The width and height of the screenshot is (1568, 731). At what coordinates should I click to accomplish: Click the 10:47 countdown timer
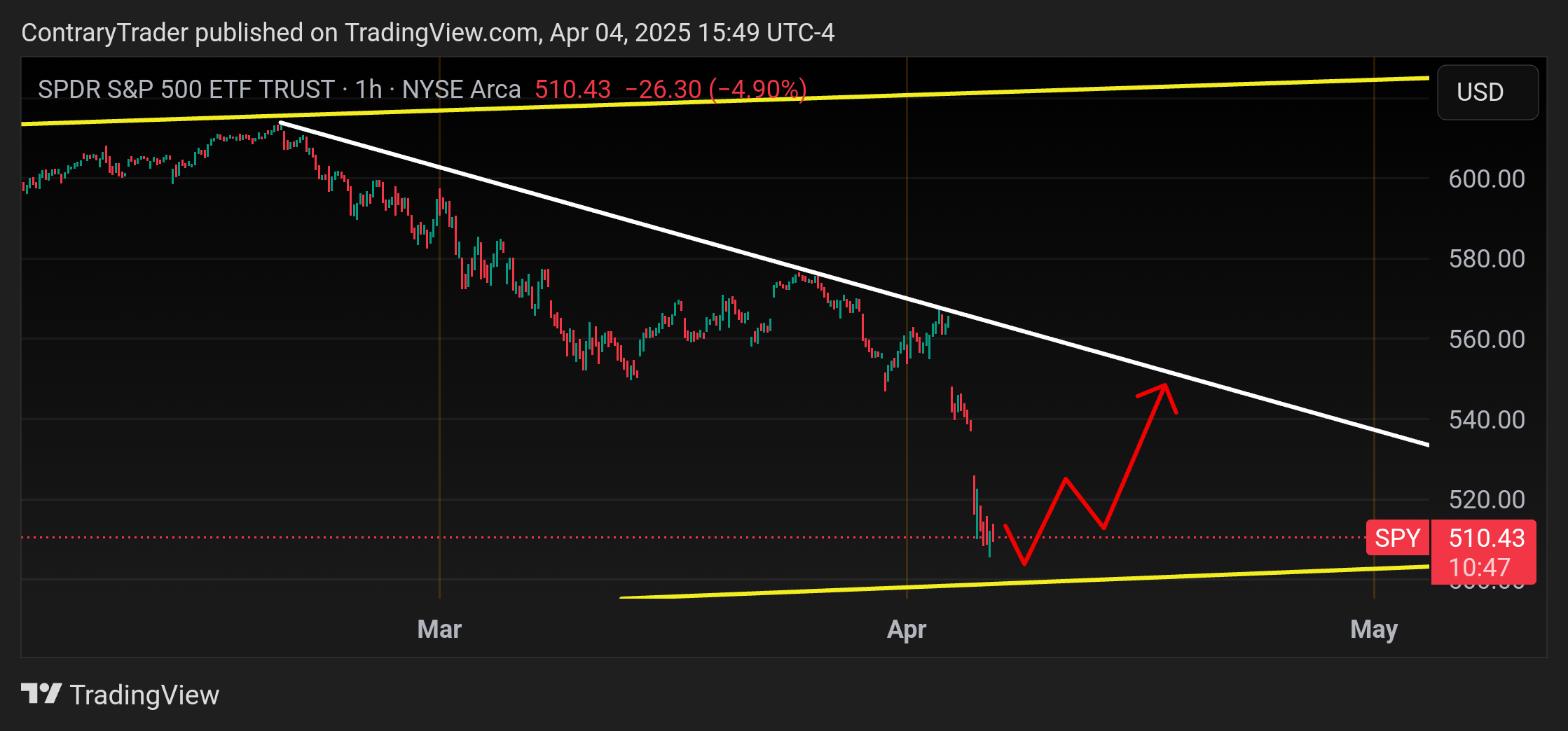(1479, 568)
